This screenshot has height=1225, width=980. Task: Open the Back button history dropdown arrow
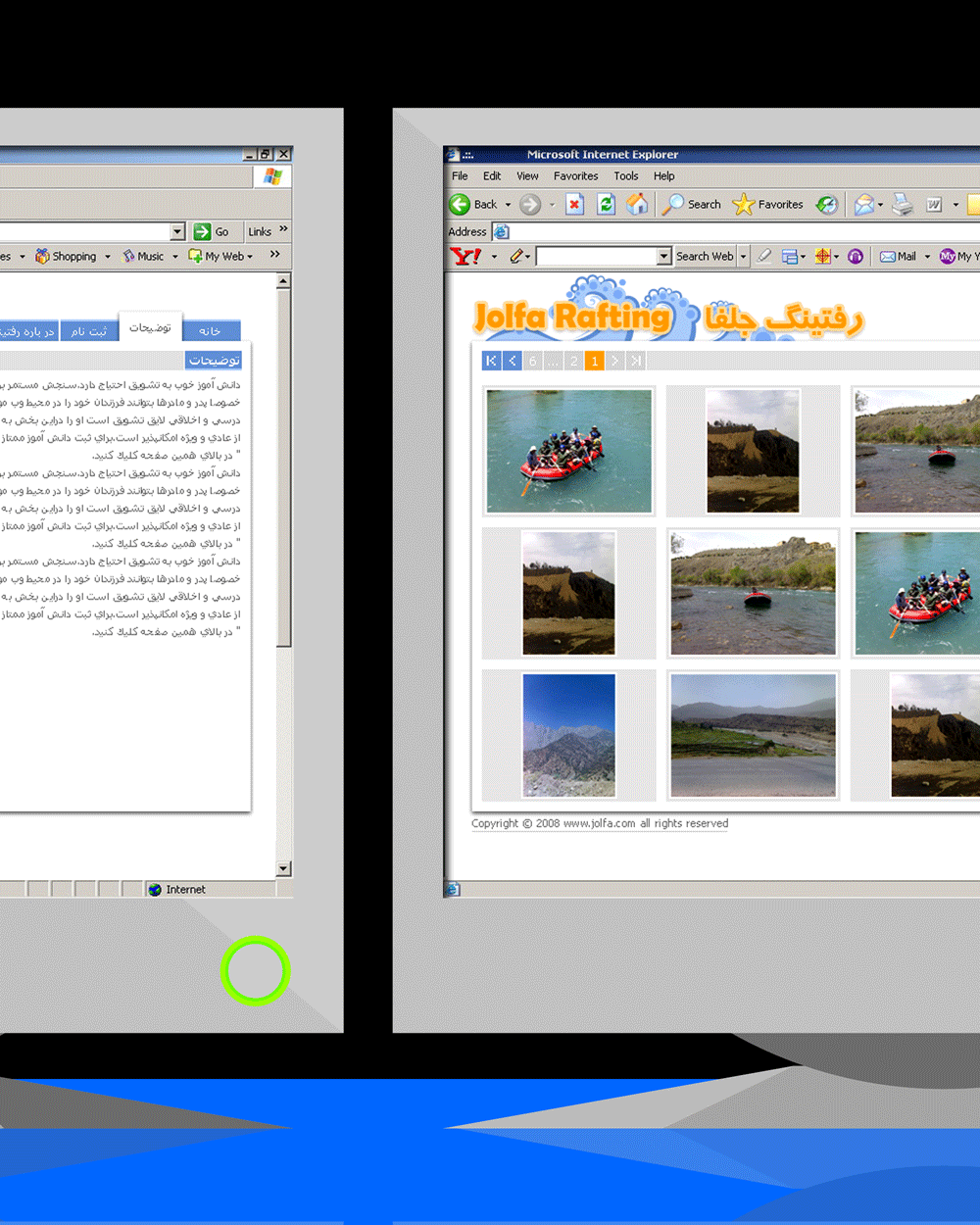click(x=508, y=205)
